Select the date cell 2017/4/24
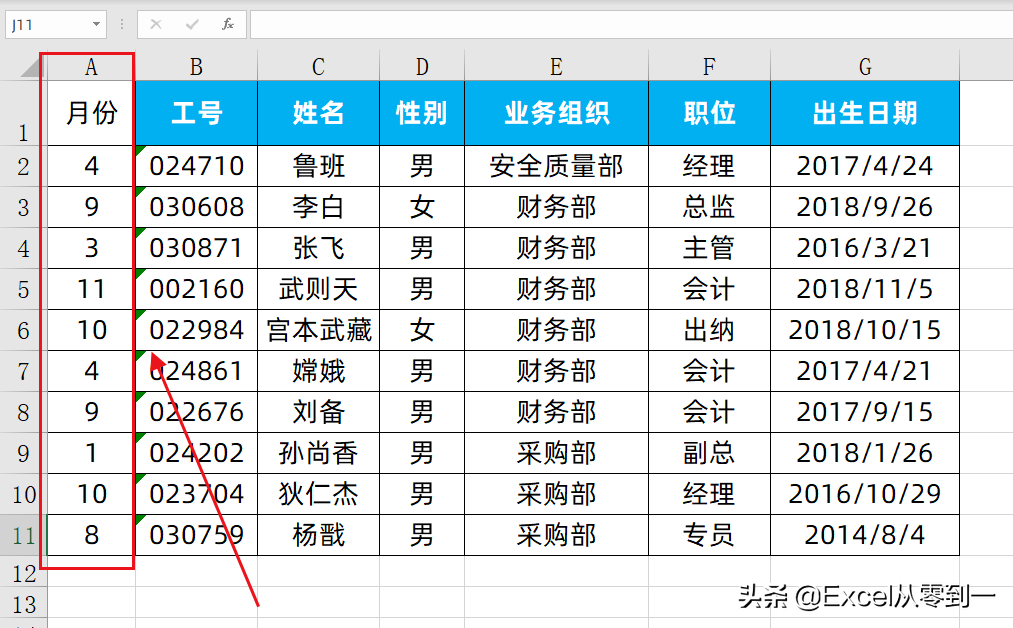 (865, 166)
